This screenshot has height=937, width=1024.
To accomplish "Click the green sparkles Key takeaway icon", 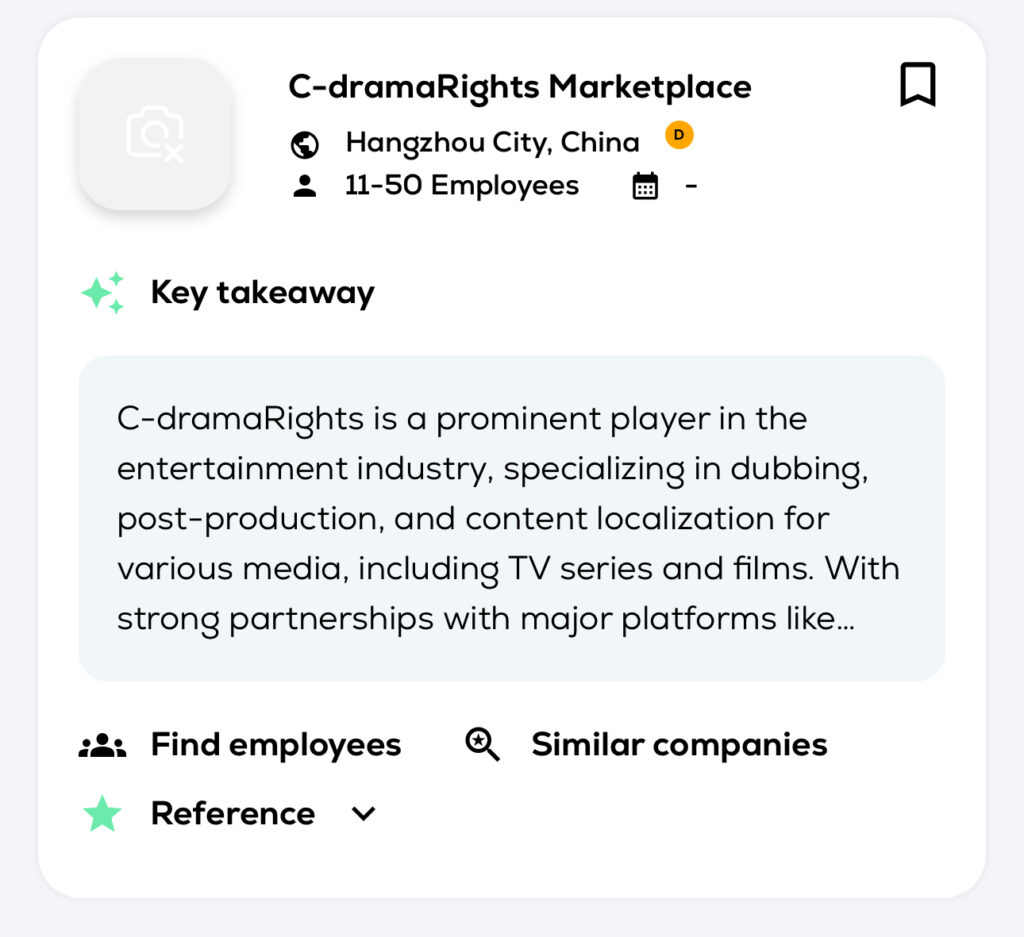I will (x=103, y=293).
